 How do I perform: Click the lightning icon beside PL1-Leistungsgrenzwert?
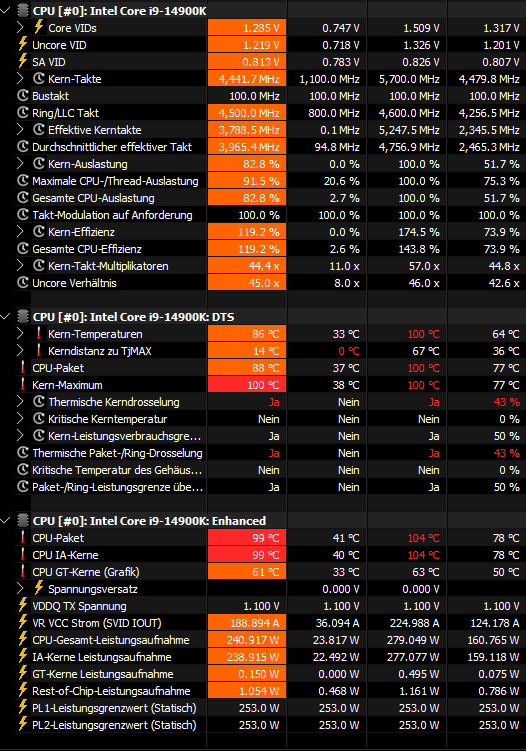[23, 707]
